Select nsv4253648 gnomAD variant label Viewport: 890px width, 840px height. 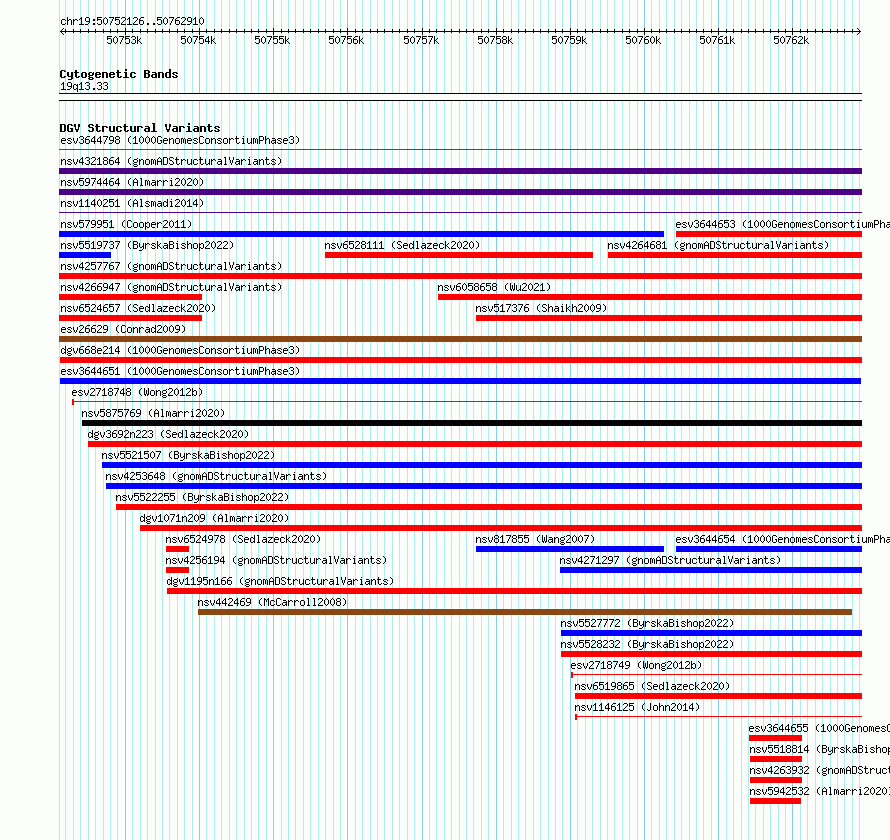click(x=216, y=476)
